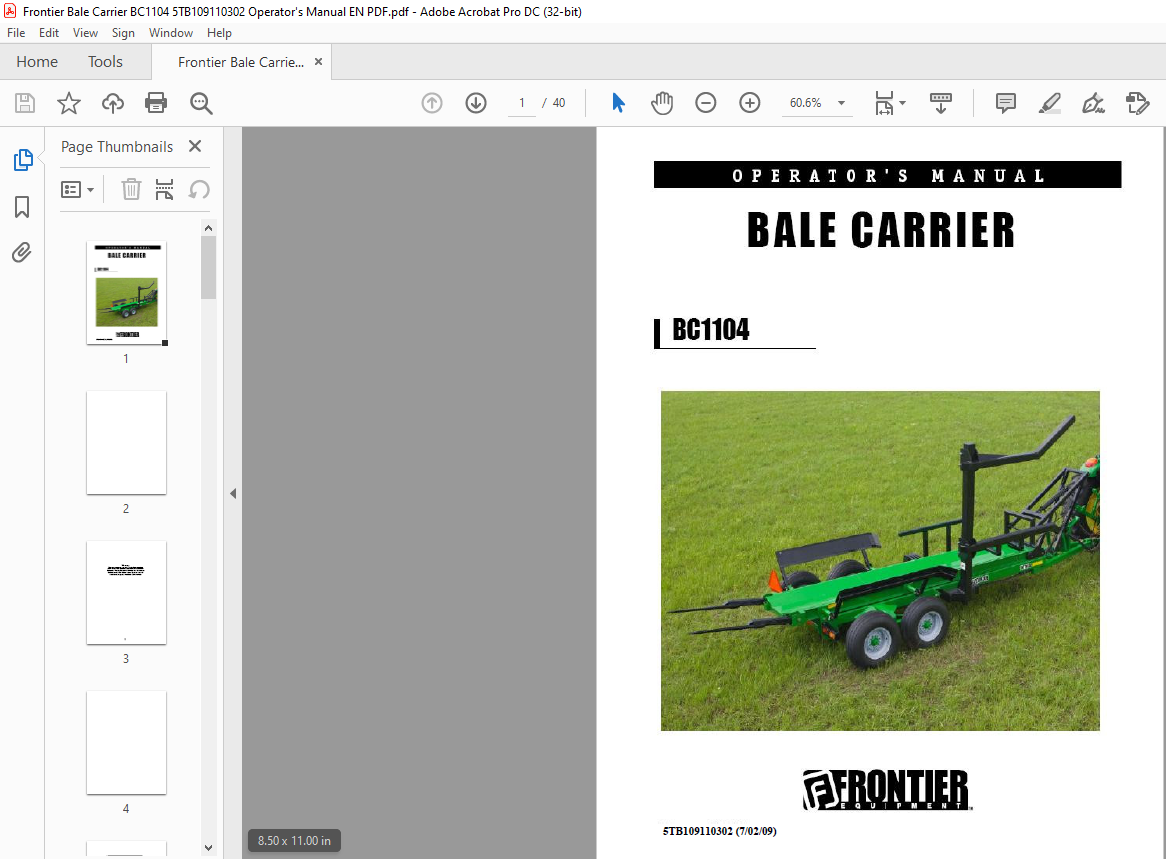Viewport: 1166px width, 859px height.
Task: Click the scrolling mode read tool
Action: [x=941, y=103]
